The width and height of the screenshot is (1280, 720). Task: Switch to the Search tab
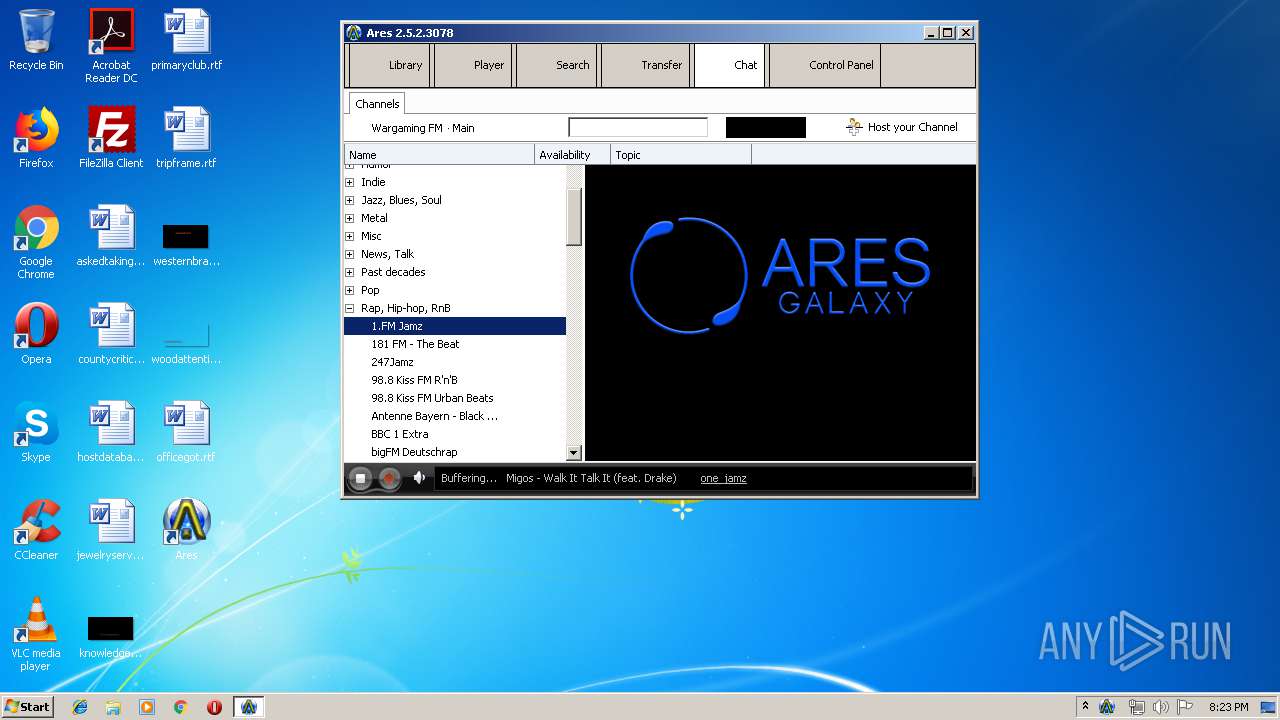coord(557,65)
